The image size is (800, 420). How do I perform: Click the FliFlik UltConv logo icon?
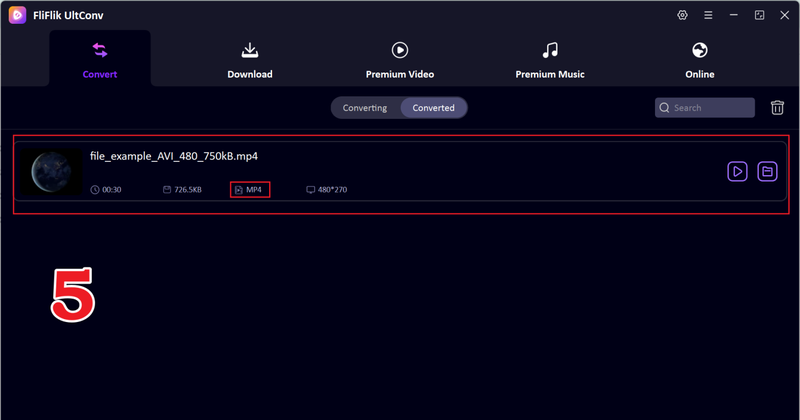tap(17, 15)
